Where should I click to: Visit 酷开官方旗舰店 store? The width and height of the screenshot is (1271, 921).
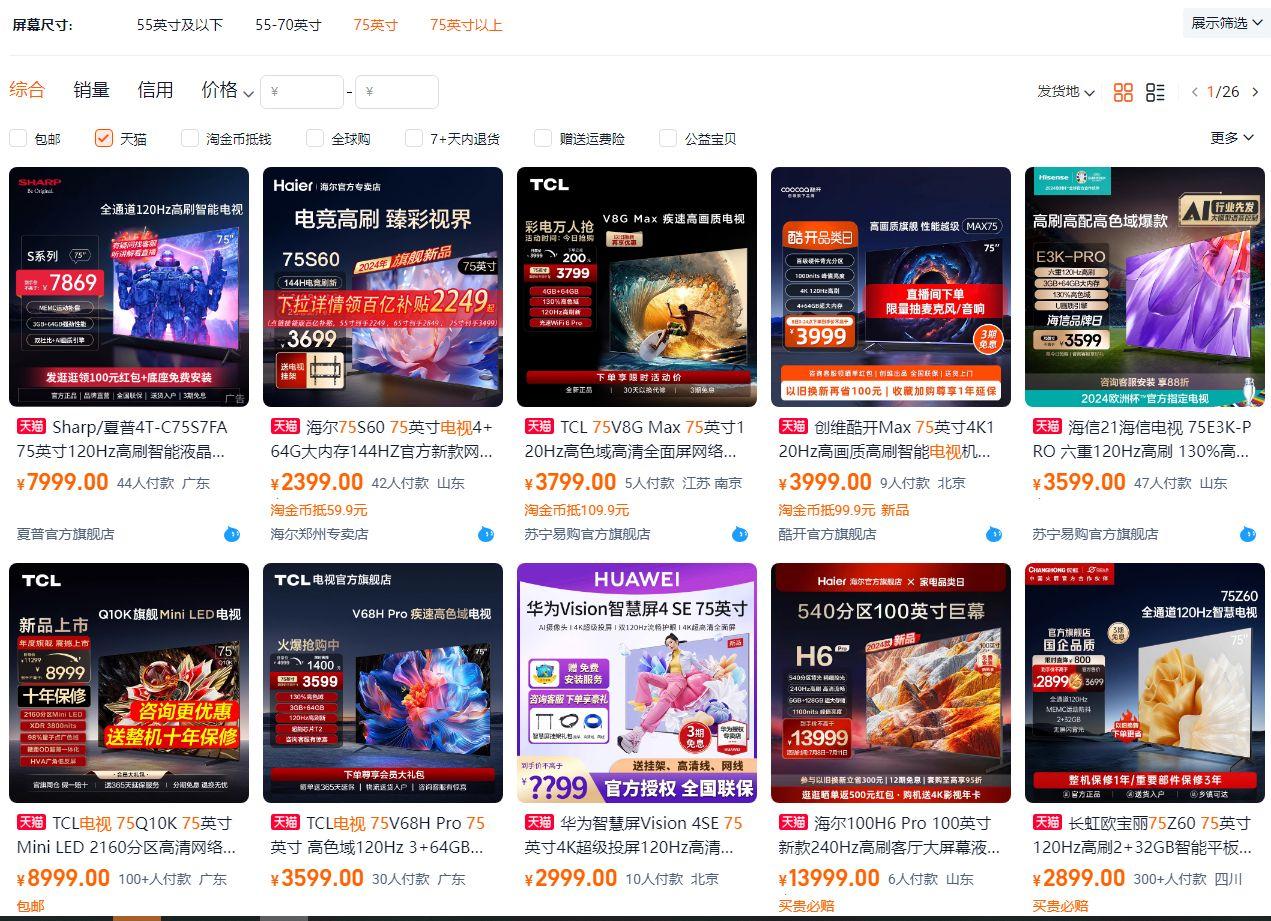[x=828, y=534]
